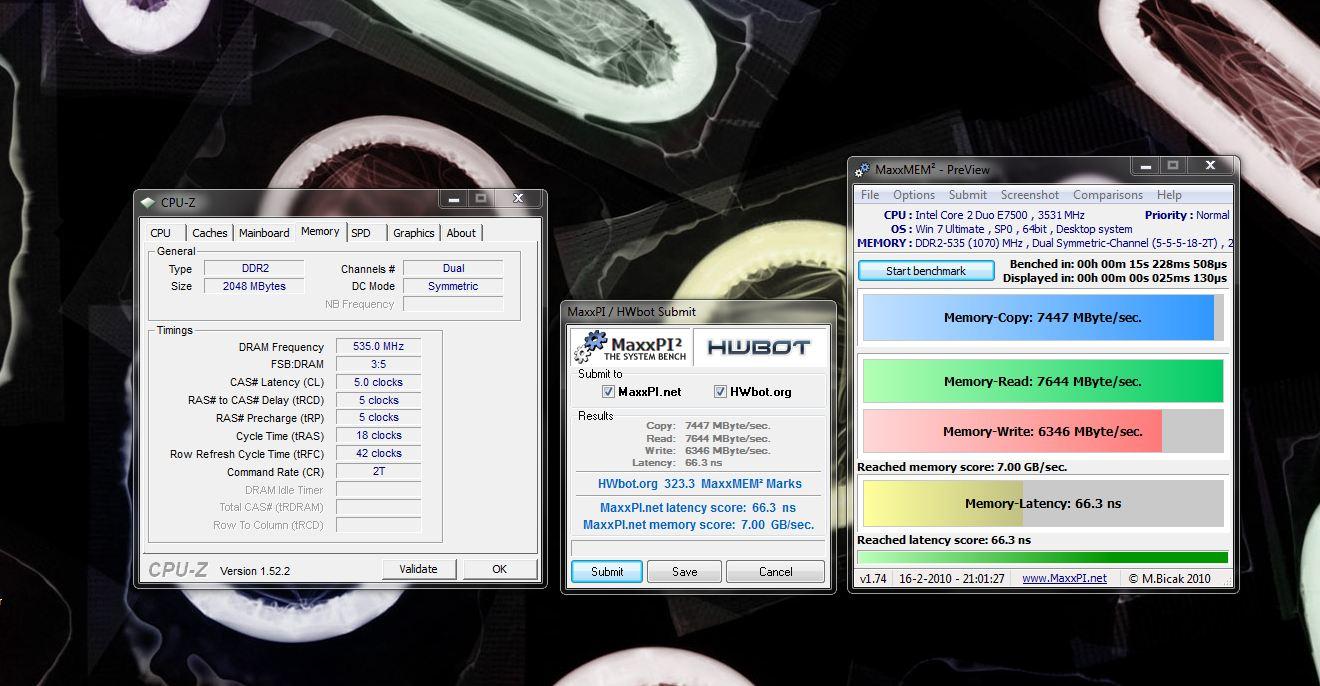
Task: Click the Reached memory score 7.00 GB/sec text
Action: pyautogui.click(x=962, y=467)
